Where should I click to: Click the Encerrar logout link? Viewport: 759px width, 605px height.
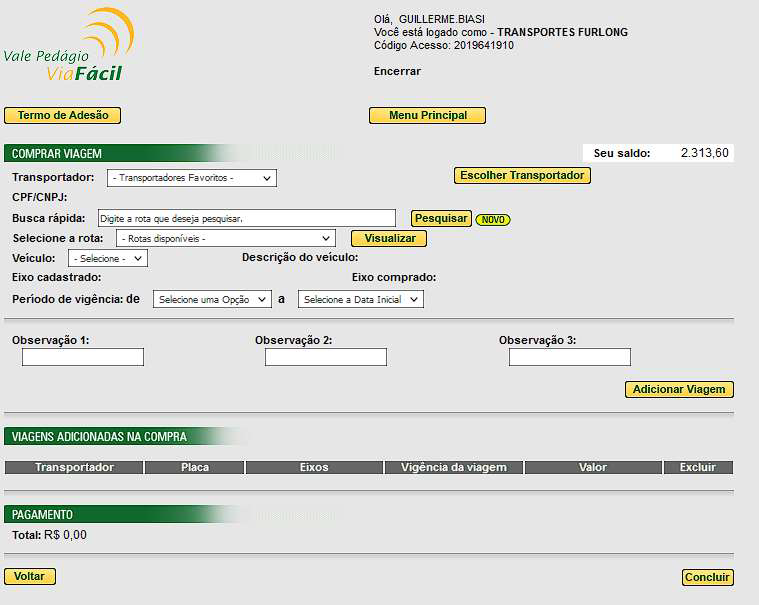pos(397,71)
